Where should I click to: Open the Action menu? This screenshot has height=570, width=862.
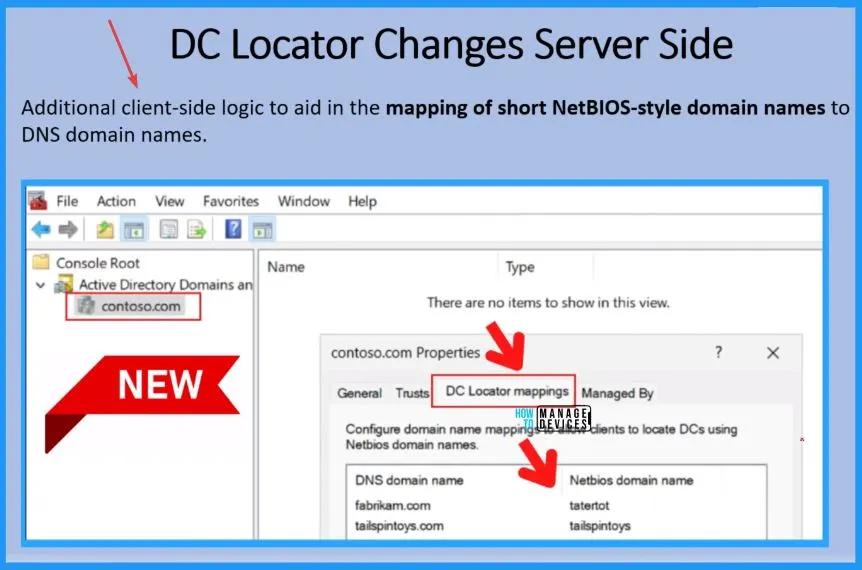[x=116, y=201]
